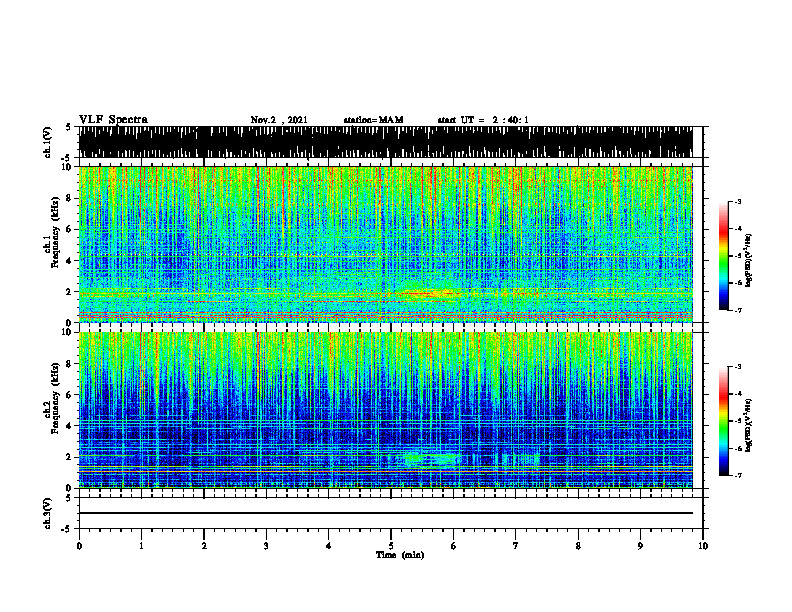
Task: Click the 4 kHz tick on ch.1 frequency axis
Action: (x=70, y=261)
